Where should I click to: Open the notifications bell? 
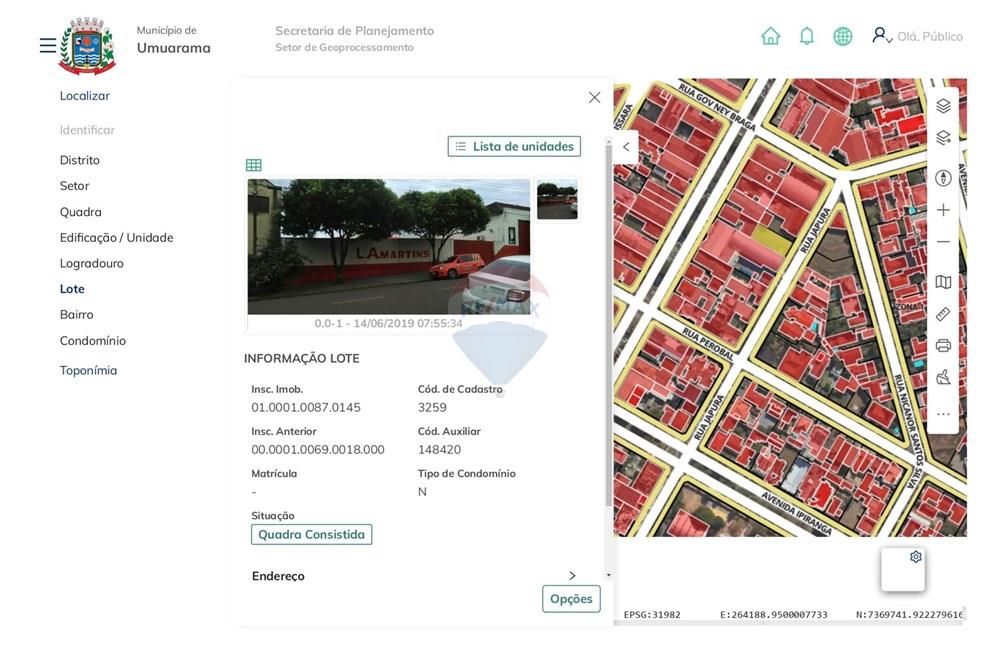point(806,35)
